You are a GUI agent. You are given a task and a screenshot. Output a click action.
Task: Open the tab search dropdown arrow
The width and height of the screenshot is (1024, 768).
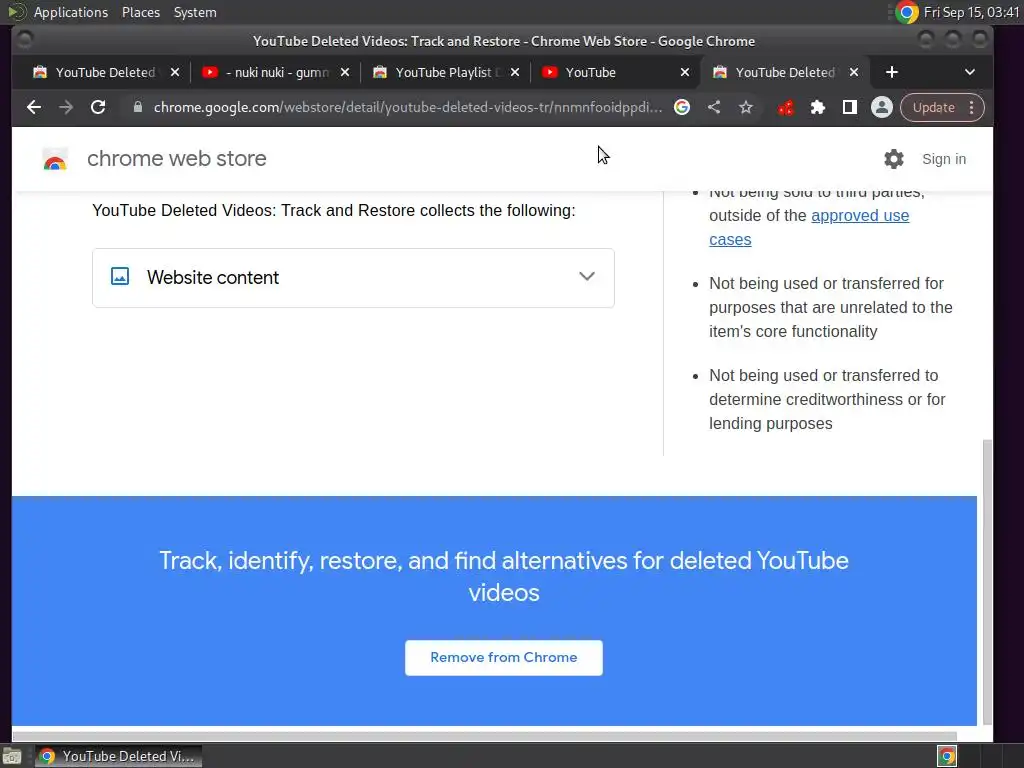970,72
